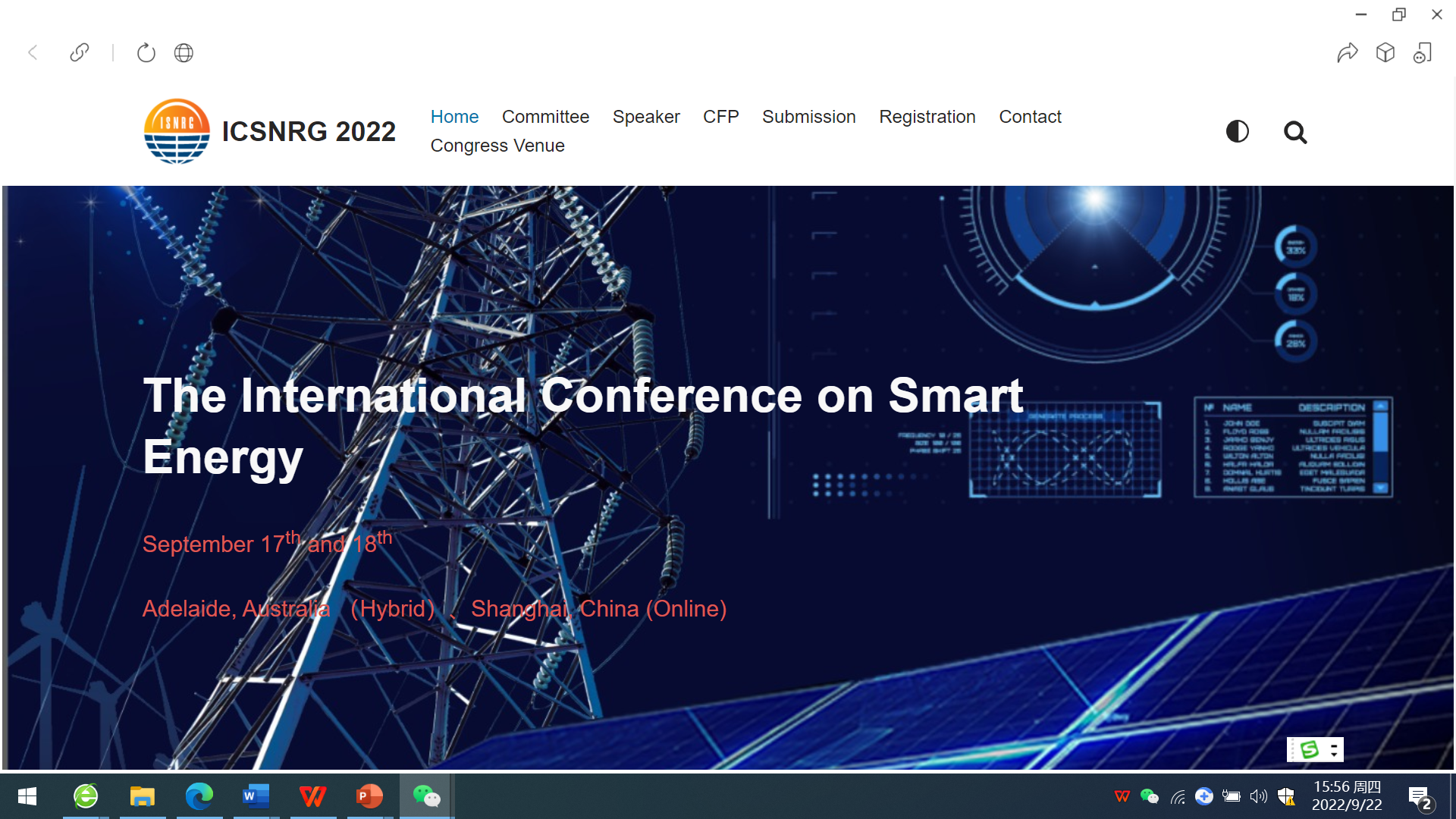Click the share arrow icon
The width and height of the screenshot is (1456, 819).
(1347, 52)
